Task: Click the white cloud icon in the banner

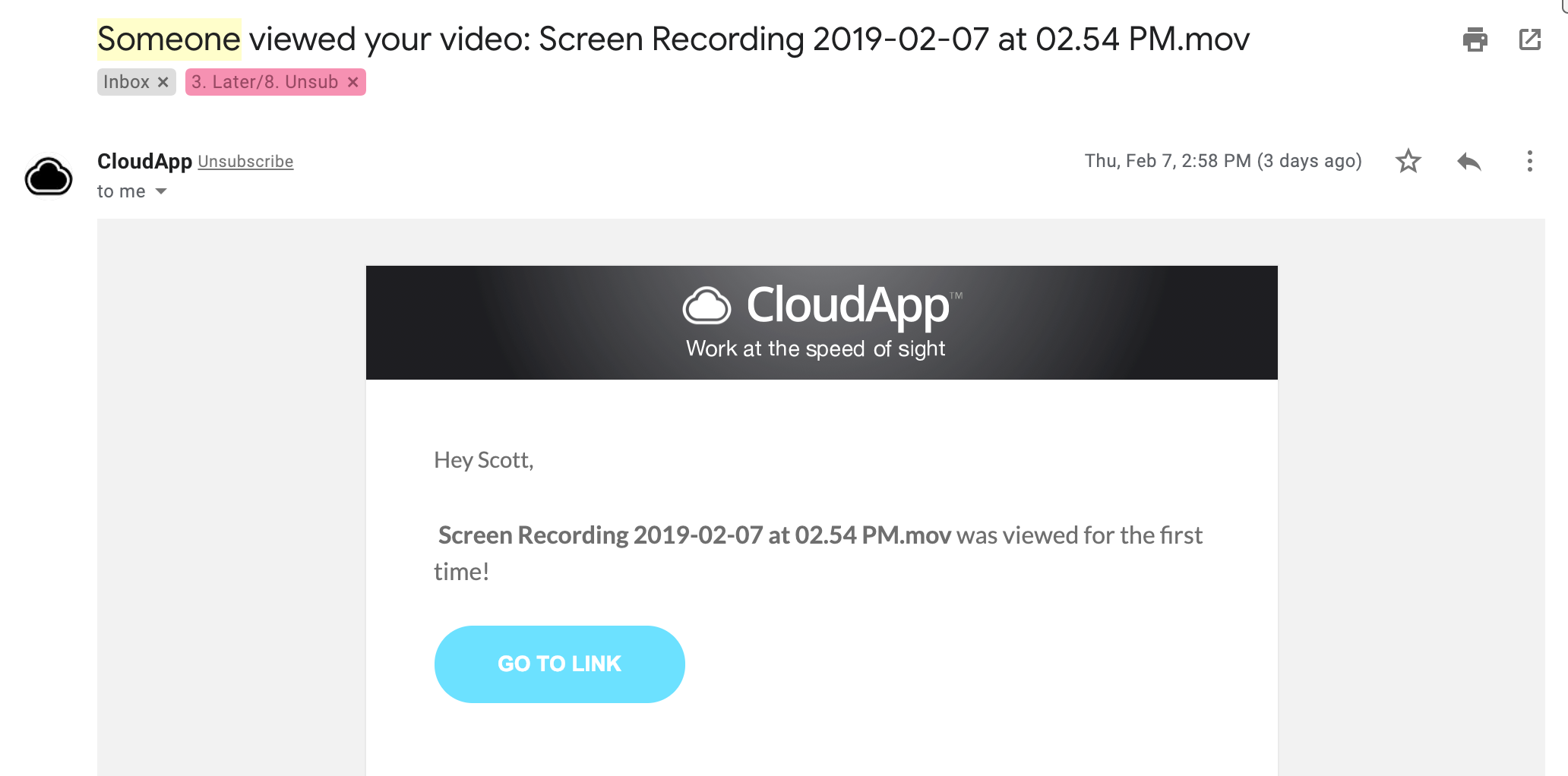Action: [x=707, y=305]
